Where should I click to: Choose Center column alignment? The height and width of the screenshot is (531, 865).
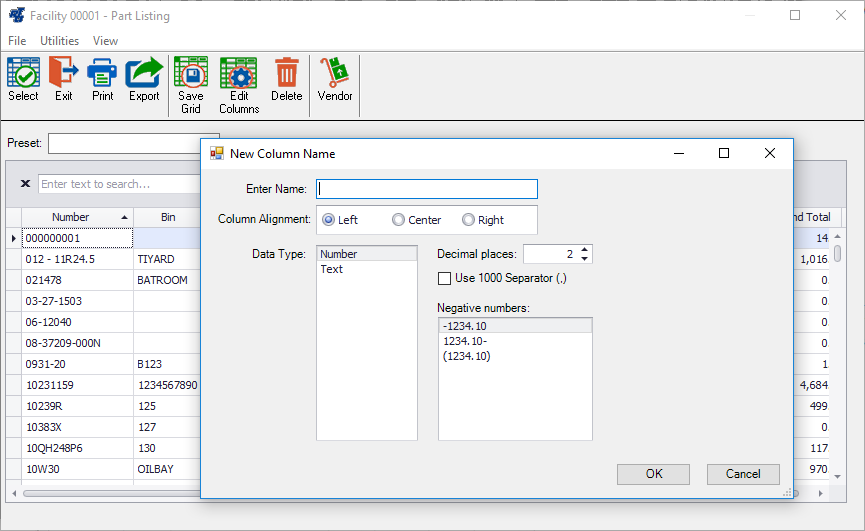pyautogui.click(x=399, y=220)
